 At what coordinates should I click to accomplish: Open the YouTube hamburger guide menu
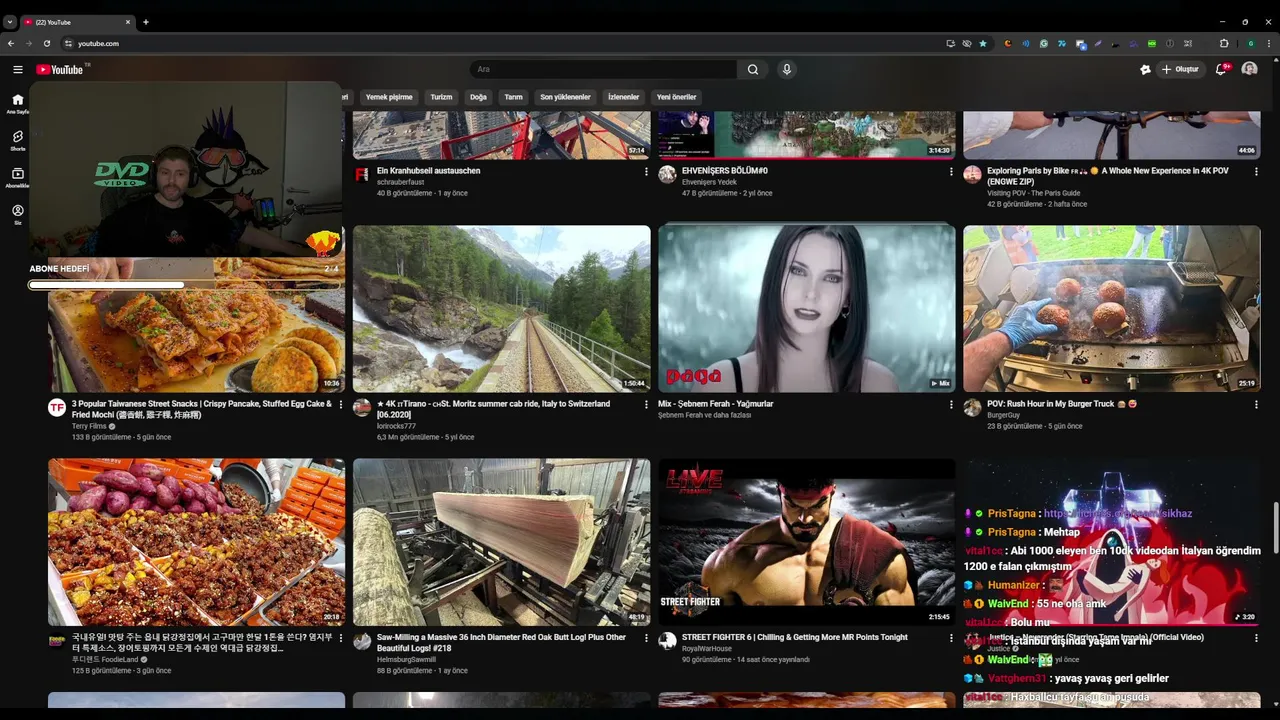(x=17, y=69)
